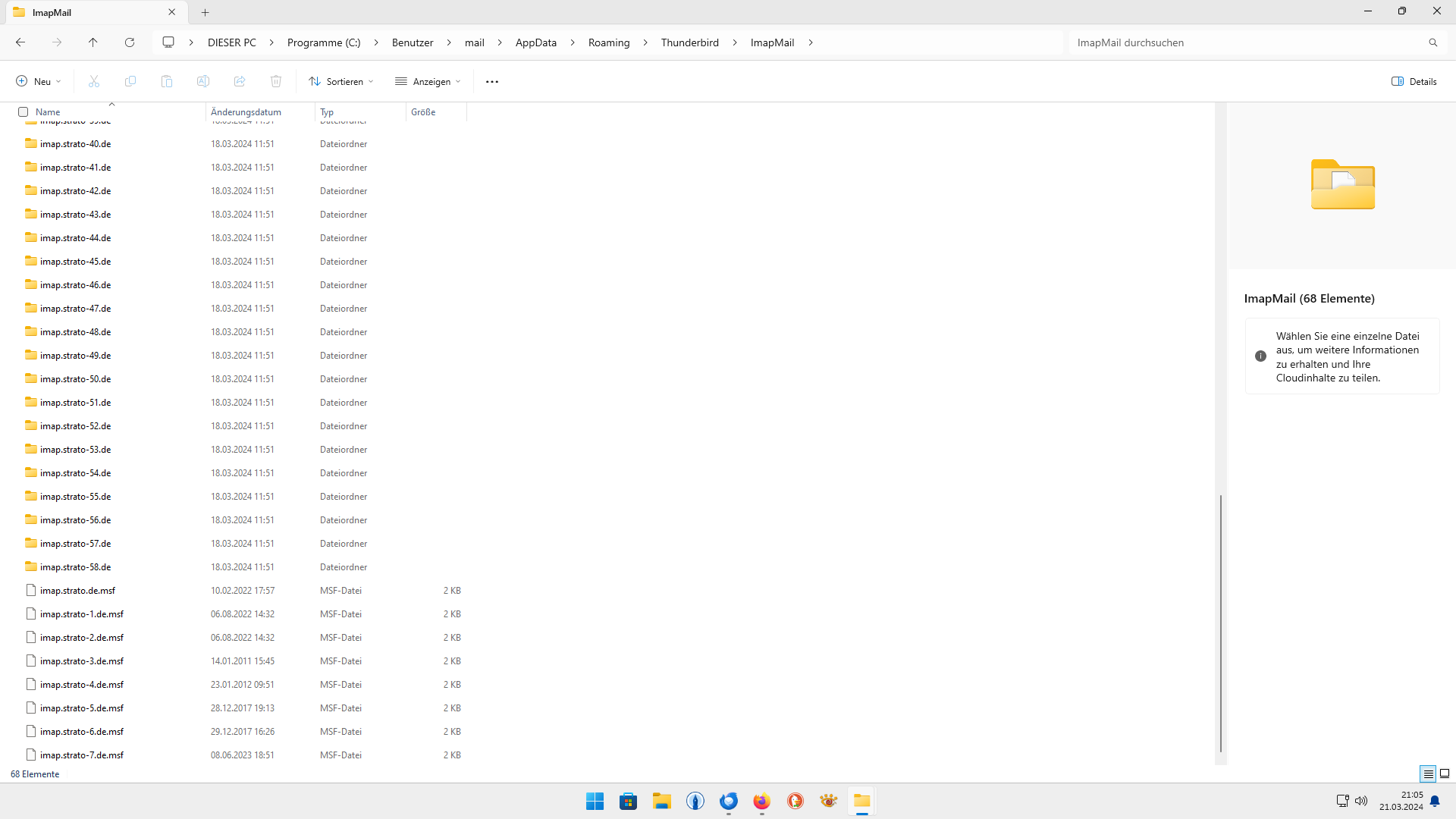Click the Share toolbar icon
The image size is (1456, 819).
[x=240, y=81]
